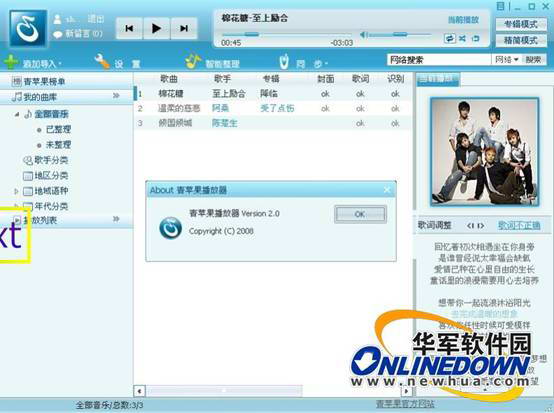
Task: Click the 搜索 search button
Action: pyautogui.click(x=533, y=60)
